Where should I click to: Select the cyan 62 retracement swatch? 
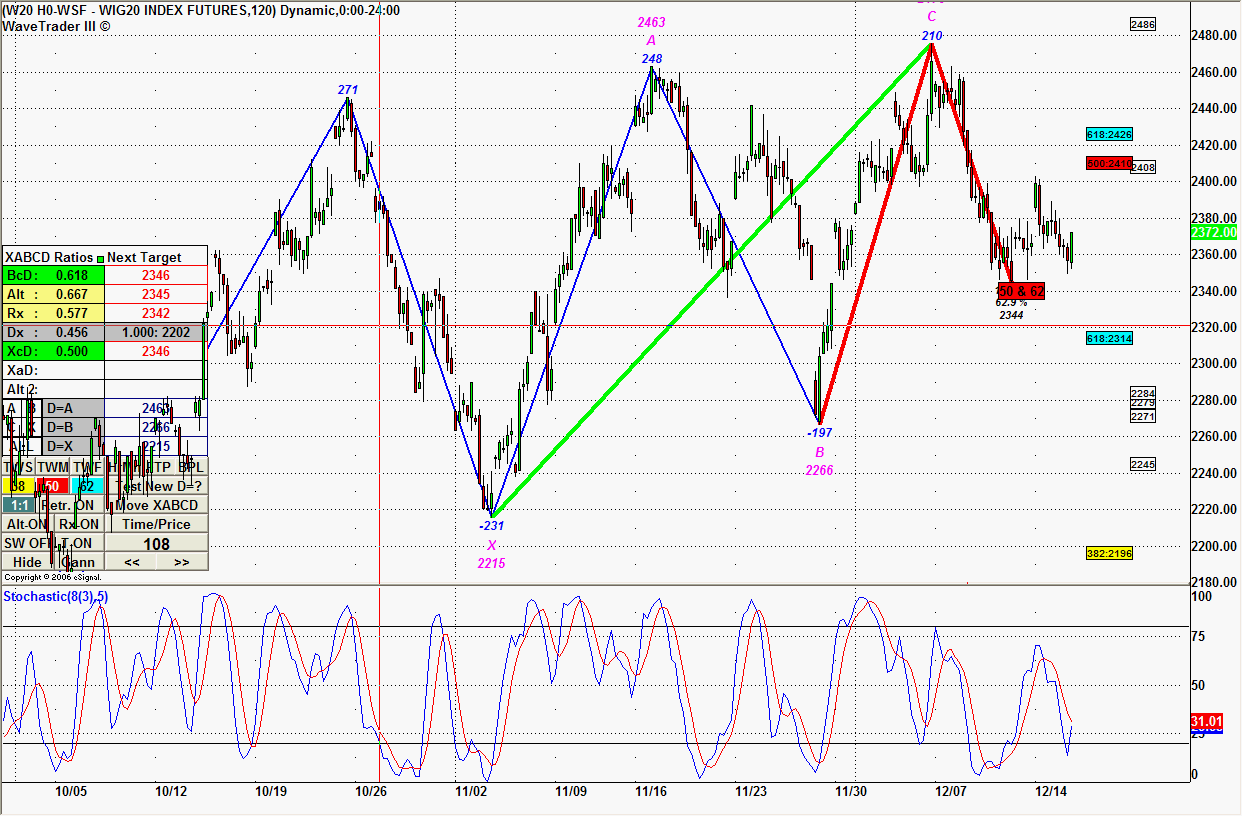click(87, 486)
